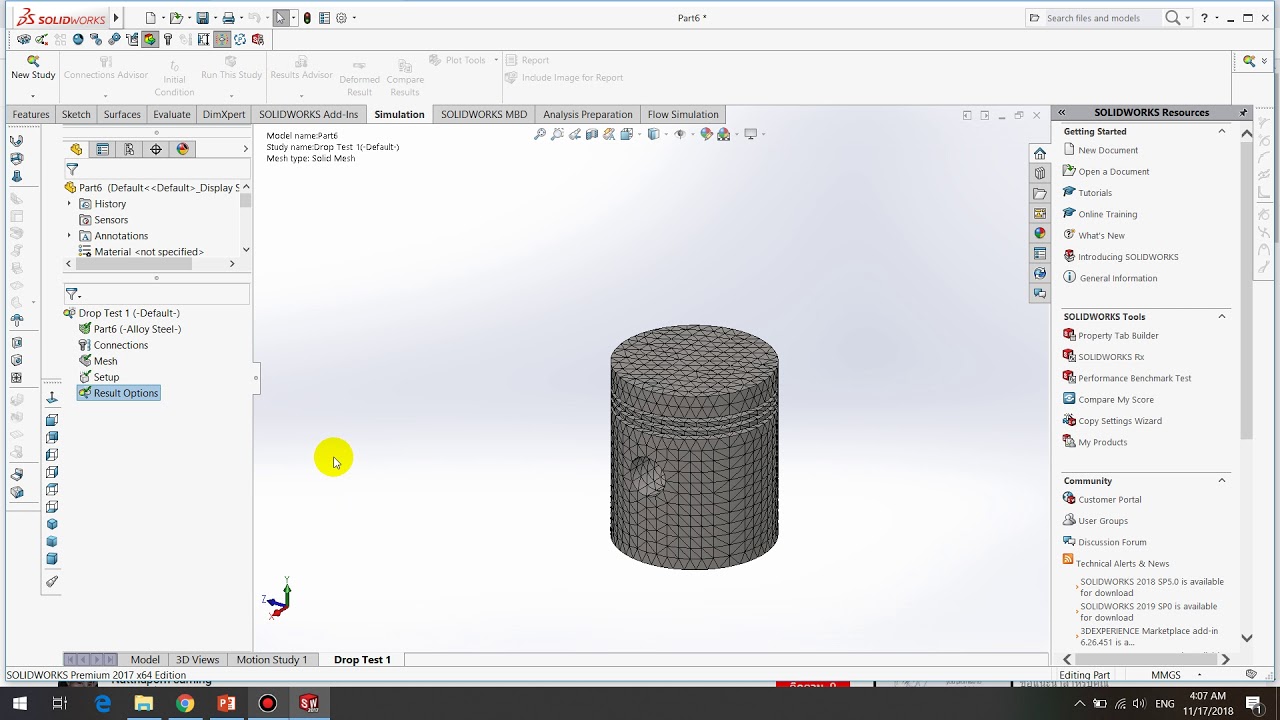Select Part6 (-Alloy Steel-) in study tree
Viewport: 1280px width, 720px height.
pyautogui.click(x=137, y=329)
